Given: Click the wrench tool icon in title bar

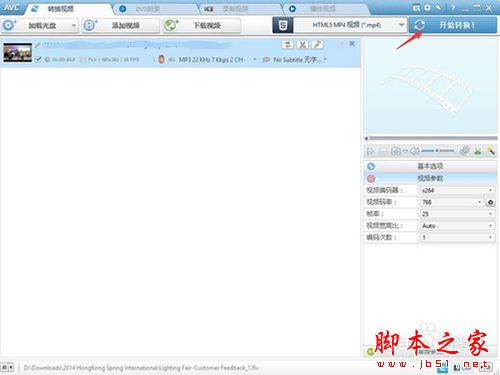Looking at the screenshot, I should pos(439,8).
